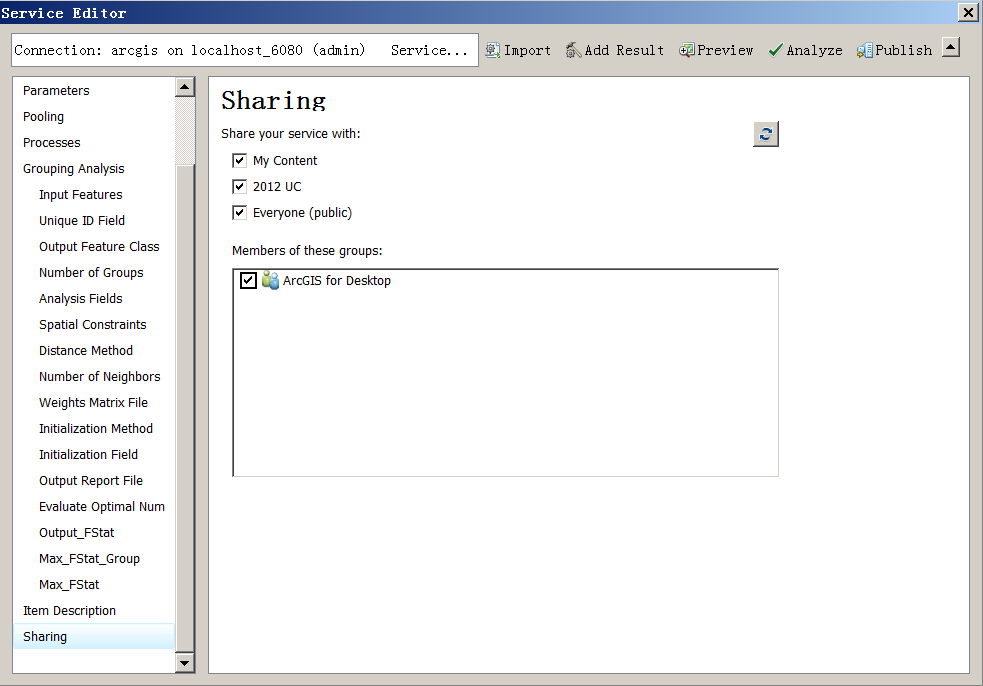
Task: Click the Add Result button label
Action: (x=624, y=50)
